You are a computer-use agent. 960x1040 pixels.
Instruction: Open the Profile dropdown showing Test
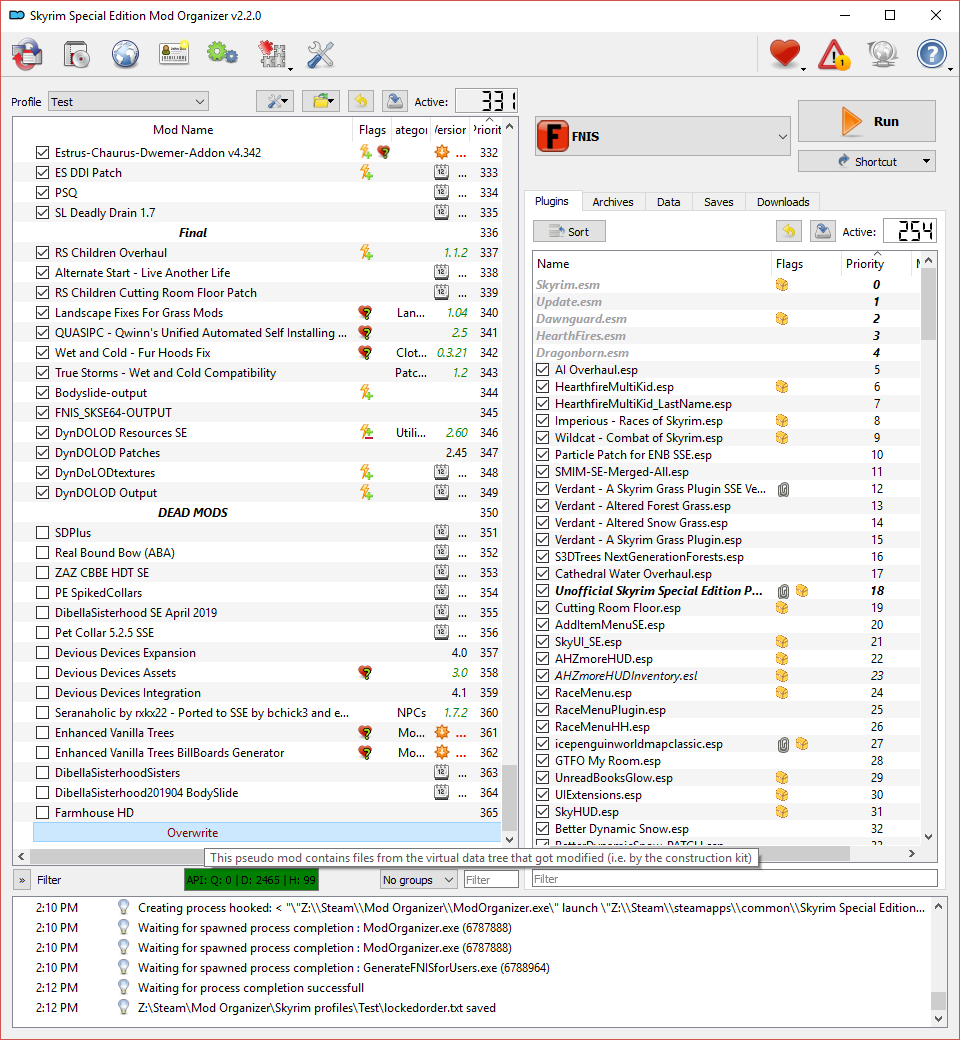click(128, 101)
